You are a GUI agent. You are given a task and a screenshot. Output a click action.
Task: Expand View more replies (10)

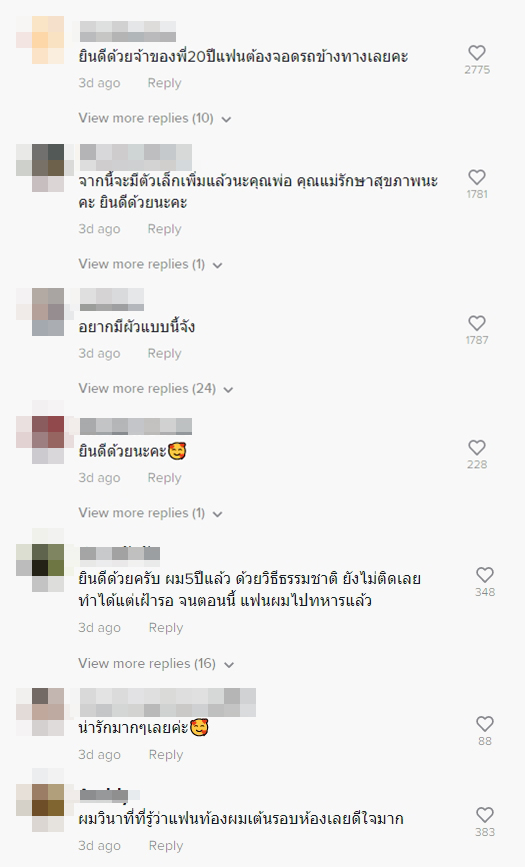(x=154, y=118)
